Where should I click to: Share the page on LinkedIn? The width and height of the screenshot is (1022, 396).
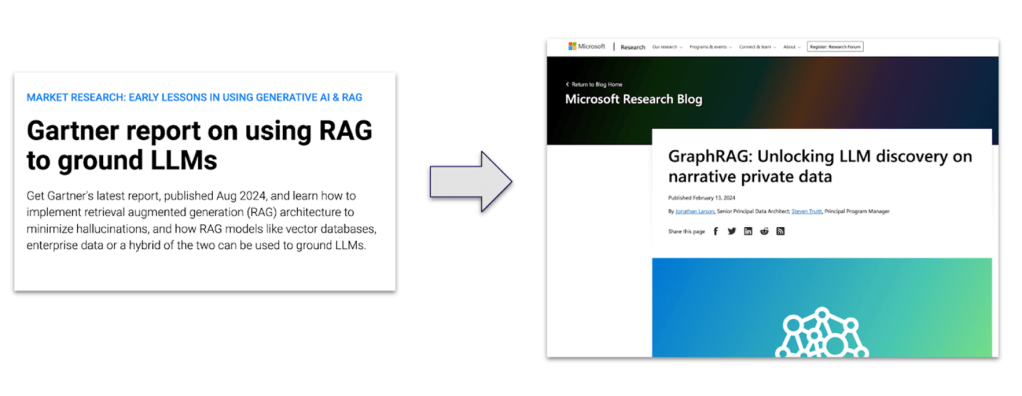tap(748, 231)
